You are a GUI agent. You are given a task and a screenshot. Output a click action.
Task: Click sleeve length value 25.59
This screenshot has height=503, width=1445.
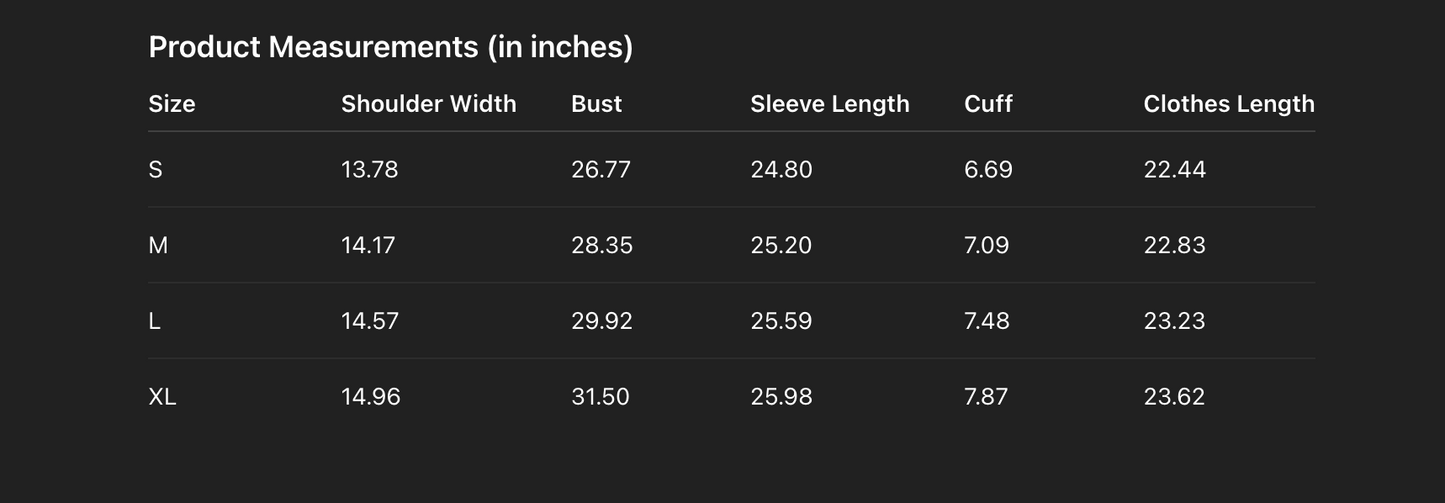[781, 321]
